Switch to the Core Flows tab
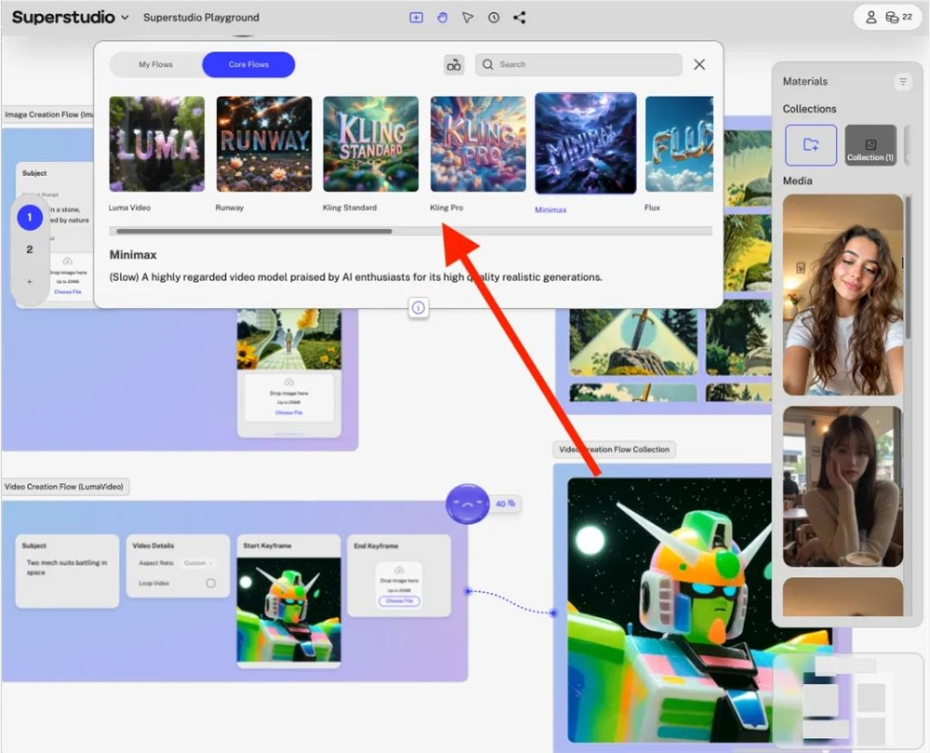The width and height of the screenshot is (930, 753). 249,64
